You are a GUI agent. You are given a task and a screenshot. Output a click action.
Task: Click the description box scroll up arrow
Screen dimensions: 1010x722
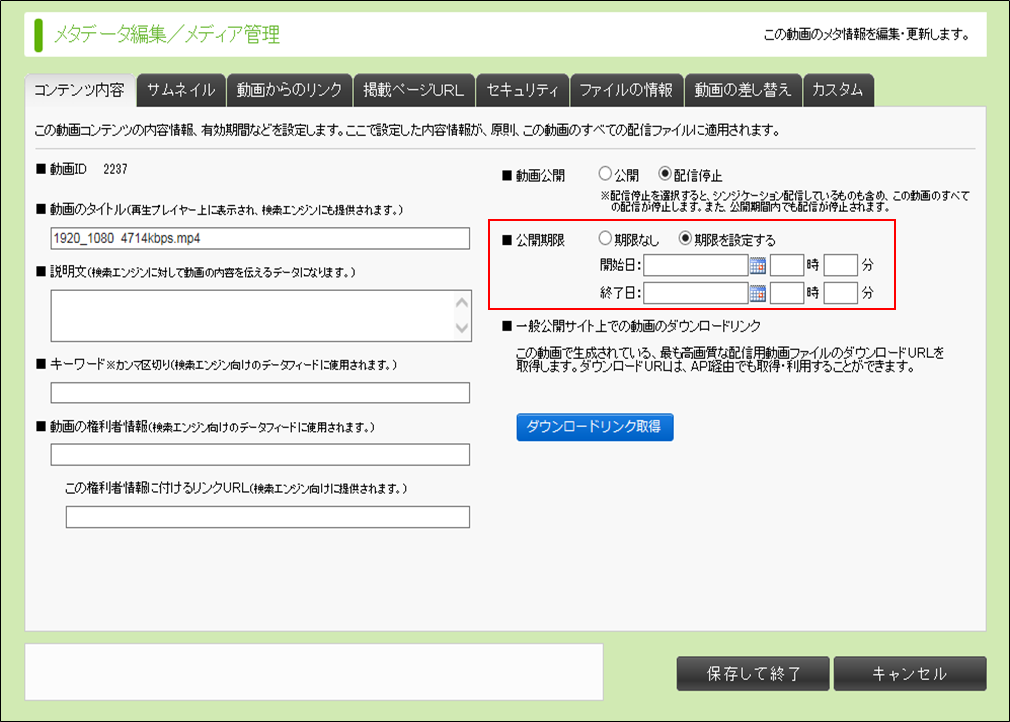462,302
